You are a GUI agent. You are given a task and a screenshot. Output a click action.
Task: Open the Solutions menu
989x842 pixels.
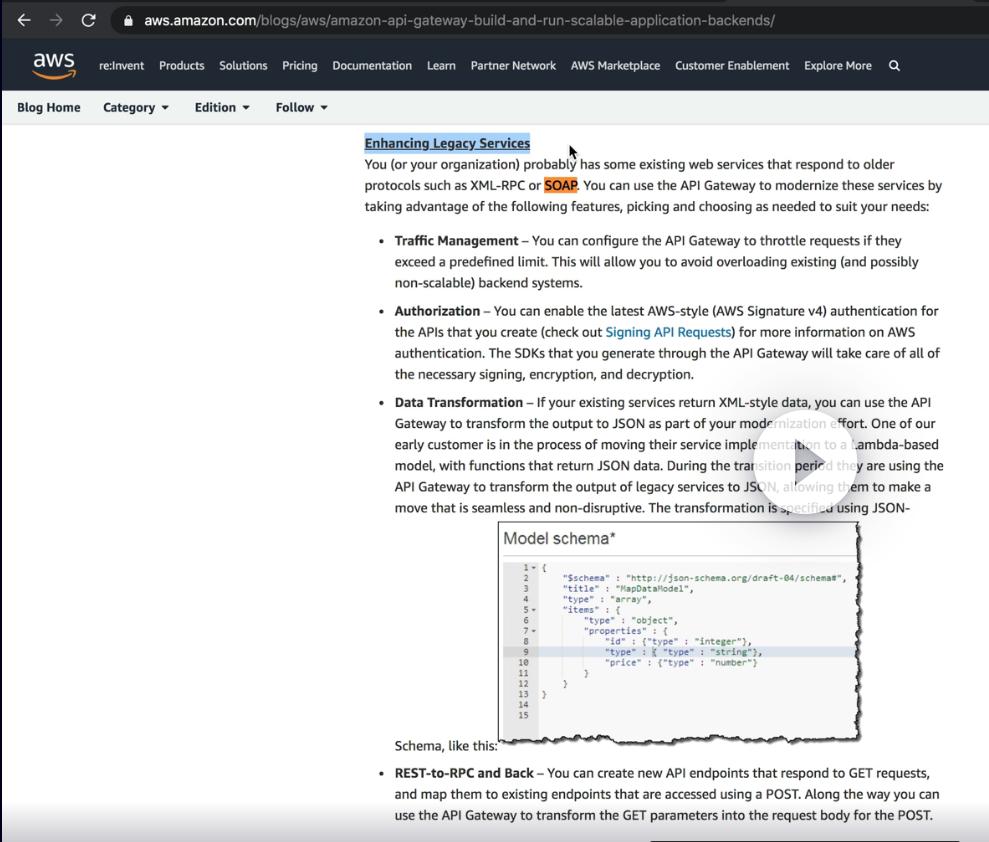pos(243,66)
